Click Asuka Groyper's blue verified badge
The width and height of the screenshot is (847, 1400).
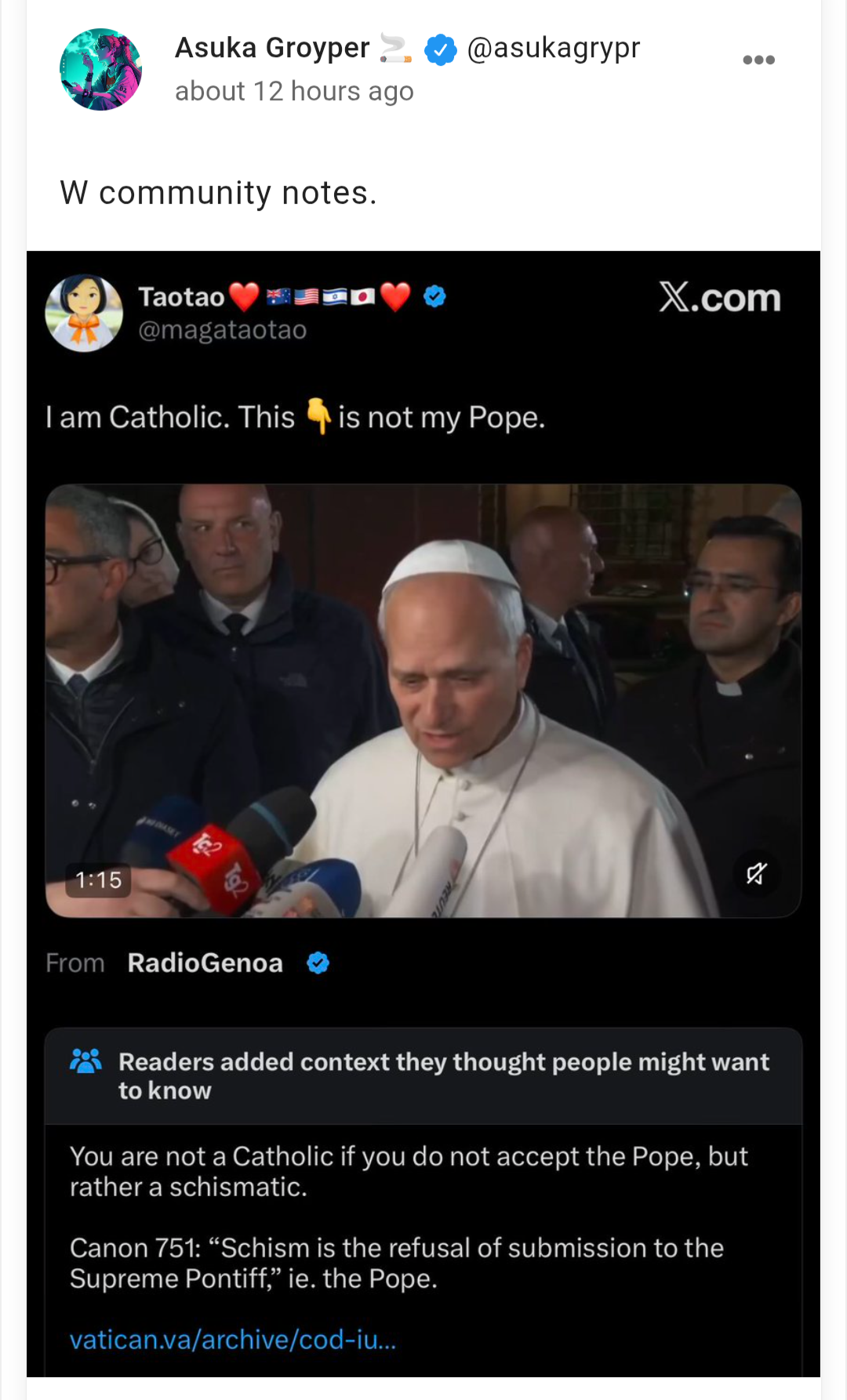(441, 49)
